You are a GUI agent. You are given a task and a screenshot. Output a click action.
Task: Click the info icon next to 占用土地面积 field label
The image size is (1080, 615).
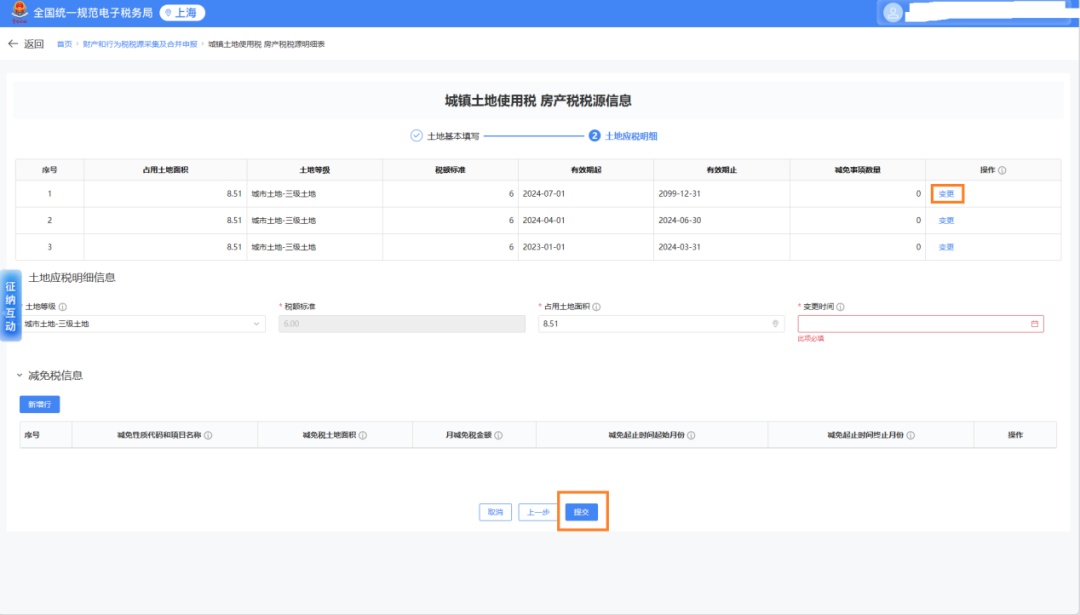click(x=596, y=307)
